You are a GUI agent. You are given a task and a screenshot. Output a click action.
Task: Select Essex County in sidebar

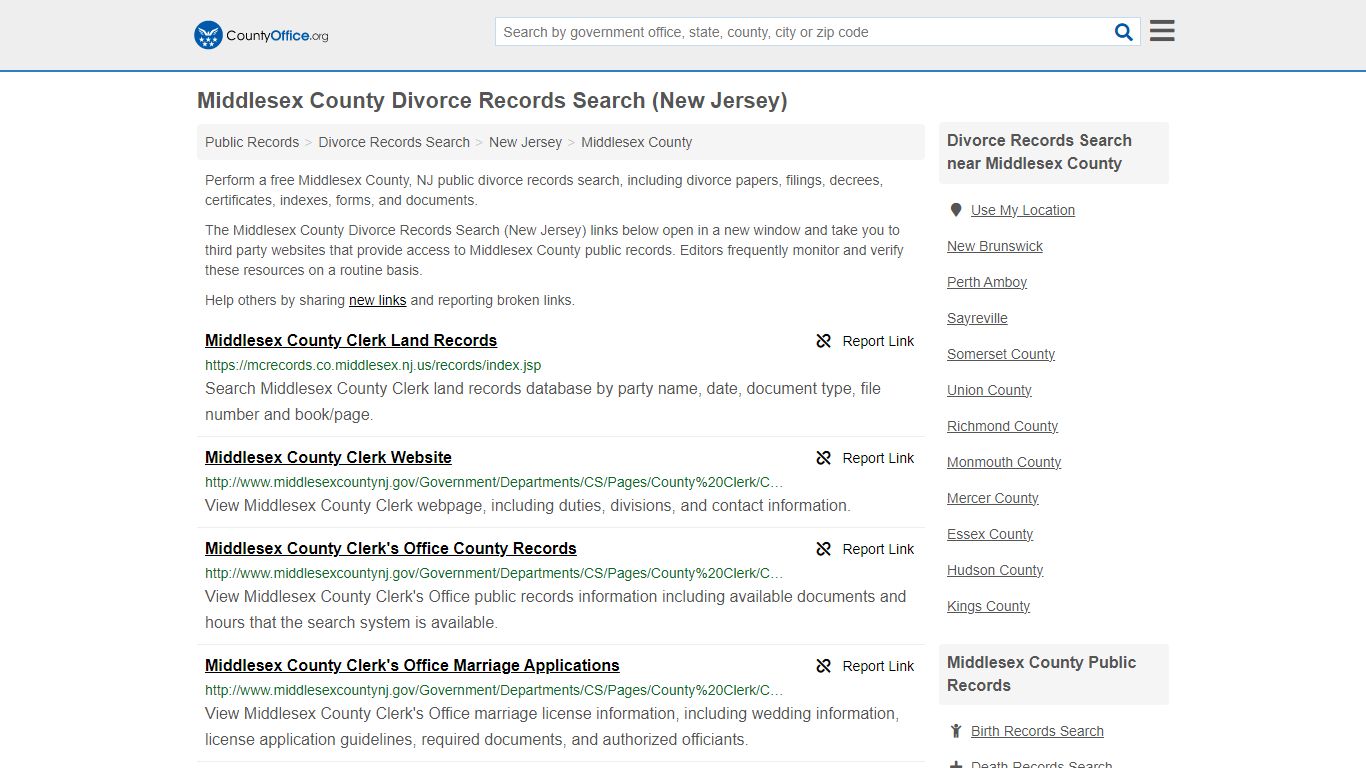990,534
